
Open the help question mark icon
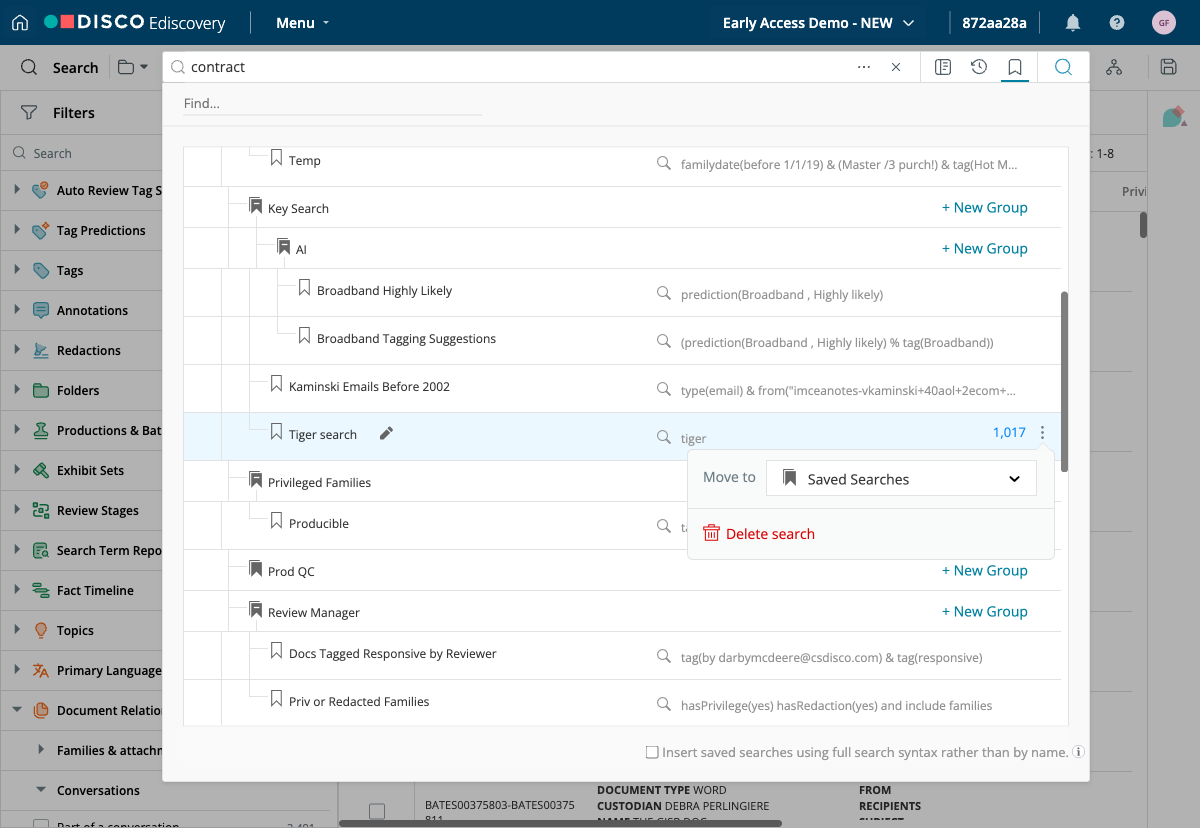1117,23
